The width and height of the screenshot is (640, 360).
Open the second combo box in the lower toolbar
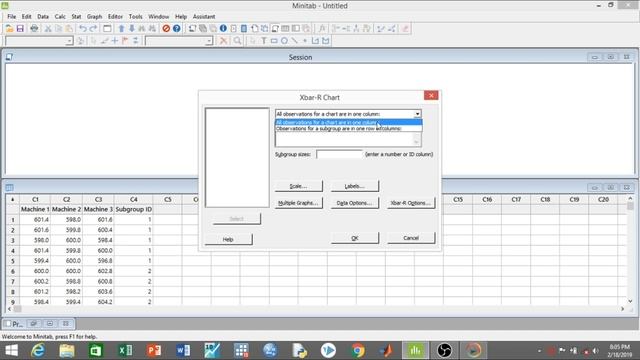coord(179,41)
